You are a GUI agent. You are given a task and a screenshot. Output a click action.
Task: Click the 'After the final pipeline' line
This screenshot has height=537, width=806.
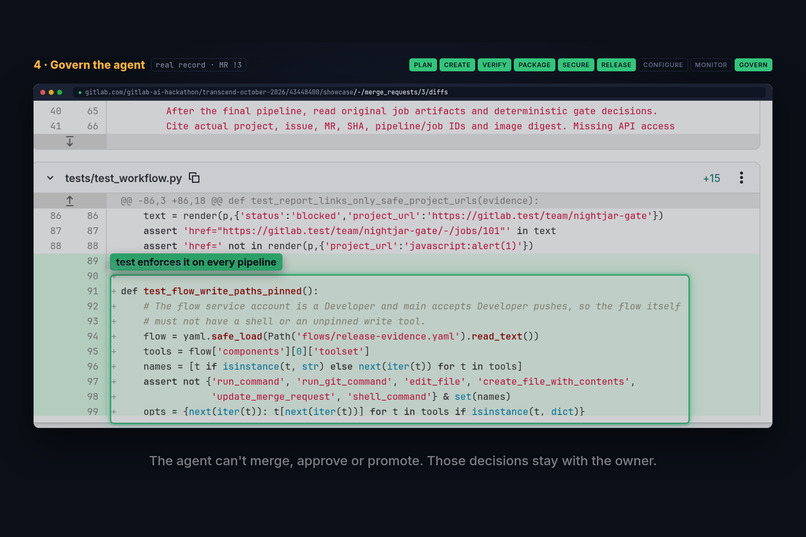point(411,111)
